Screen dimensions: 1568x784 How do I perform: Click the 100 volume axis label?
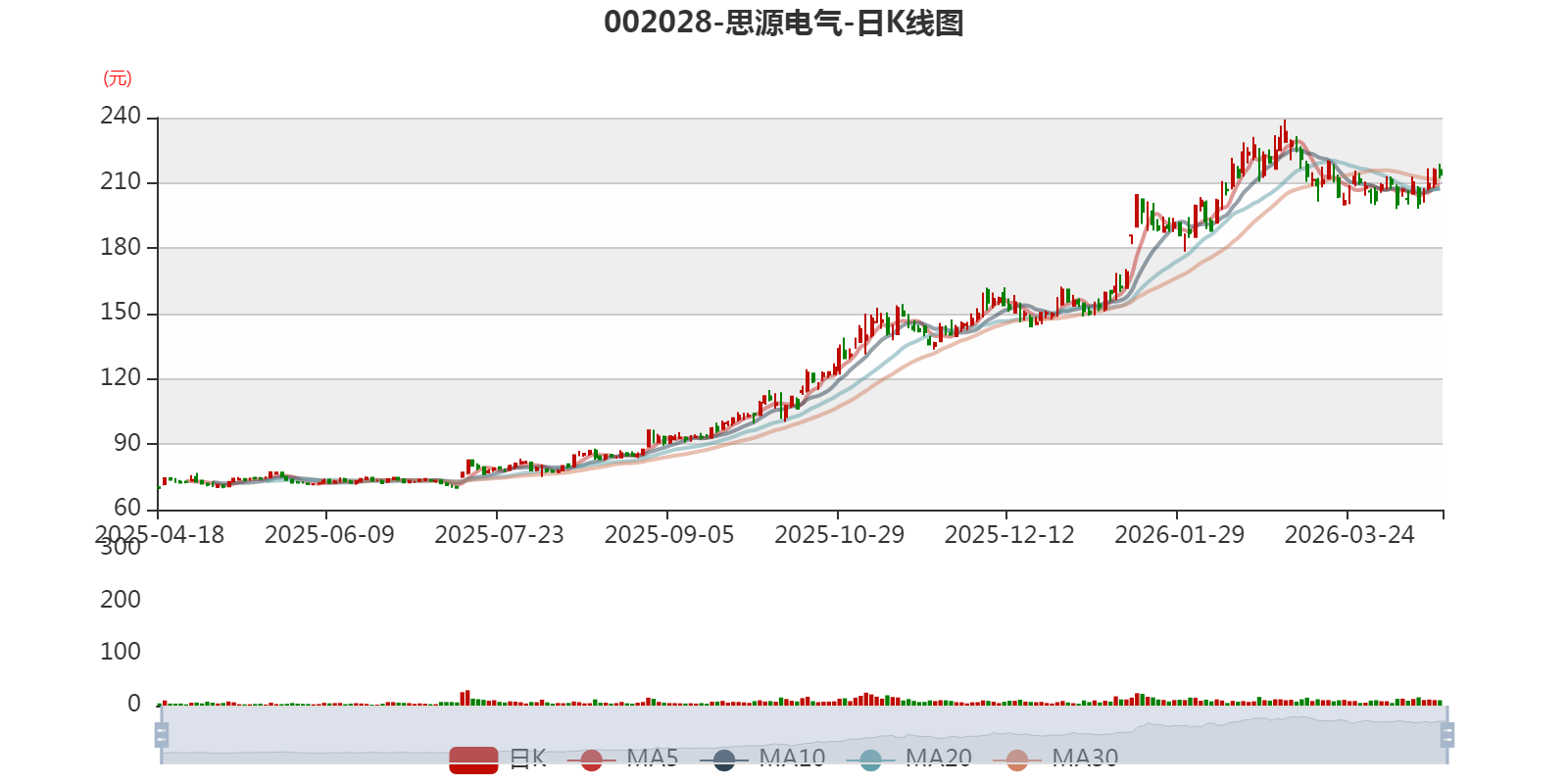[x=121, y=652]
